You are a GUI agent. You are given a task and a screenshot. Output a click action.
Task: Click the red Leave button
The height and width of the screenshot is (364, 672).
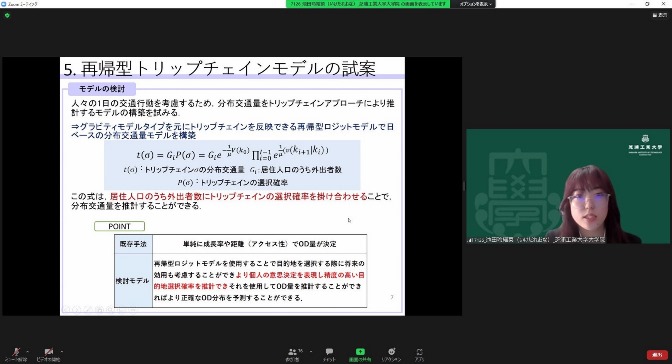[657, 355]
